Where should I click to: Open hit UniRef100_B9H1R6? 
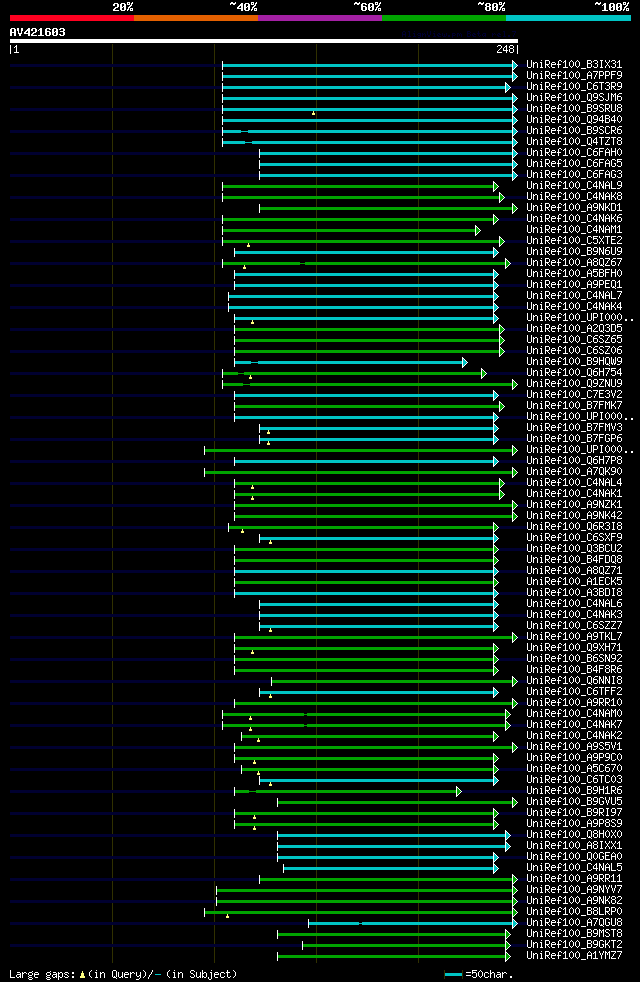[574, 790]
